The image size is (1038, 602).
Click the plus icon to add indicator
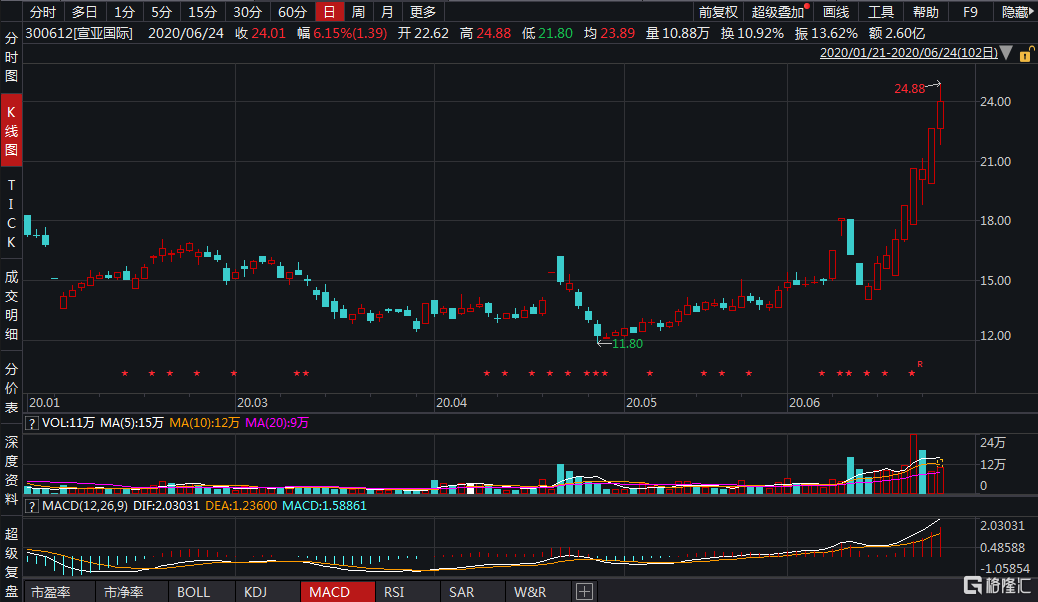pyautogui.click(x=584, y=592)
